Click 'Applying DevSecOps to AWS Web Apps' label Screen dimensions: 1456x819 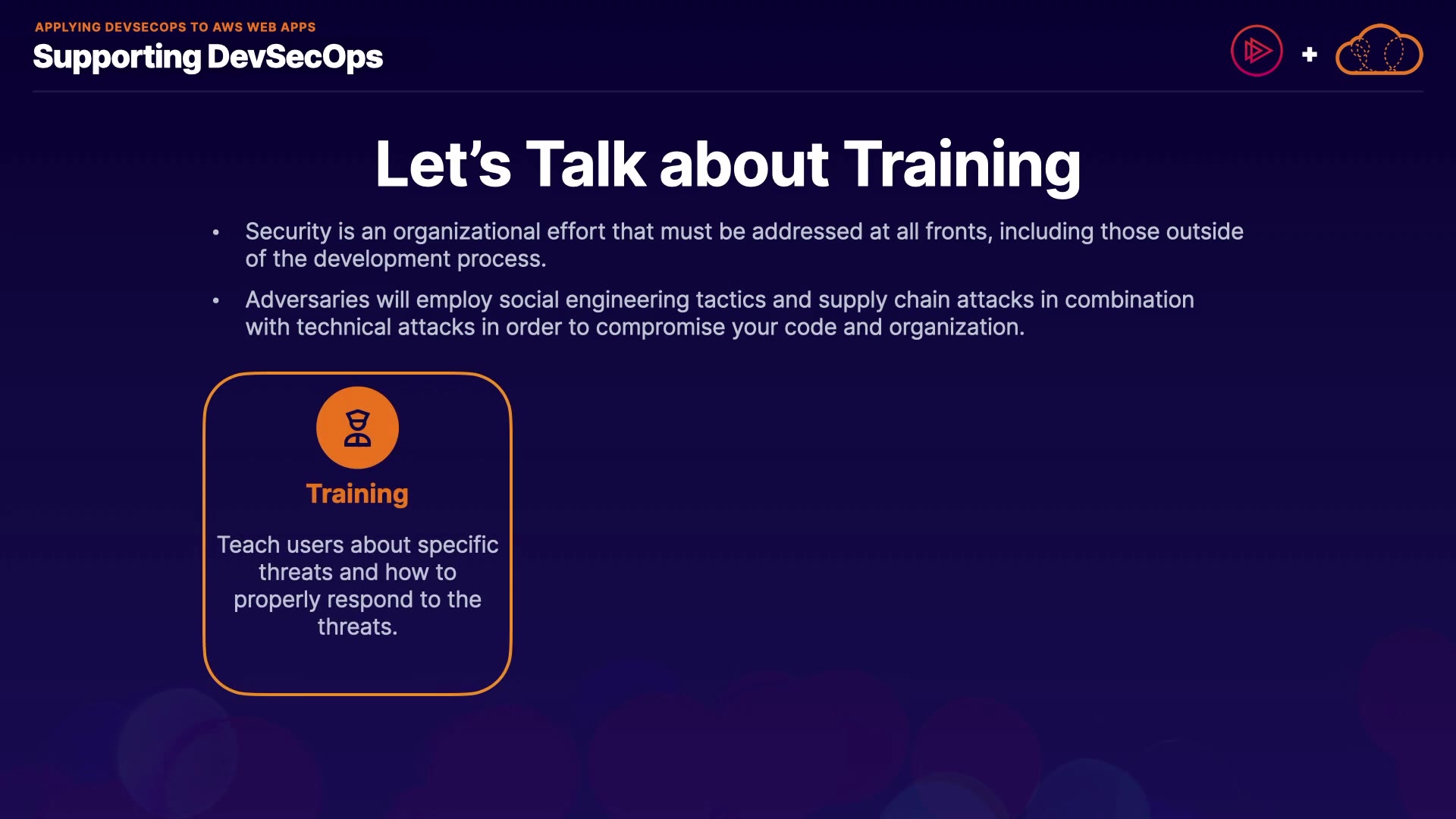click(175, 27)
